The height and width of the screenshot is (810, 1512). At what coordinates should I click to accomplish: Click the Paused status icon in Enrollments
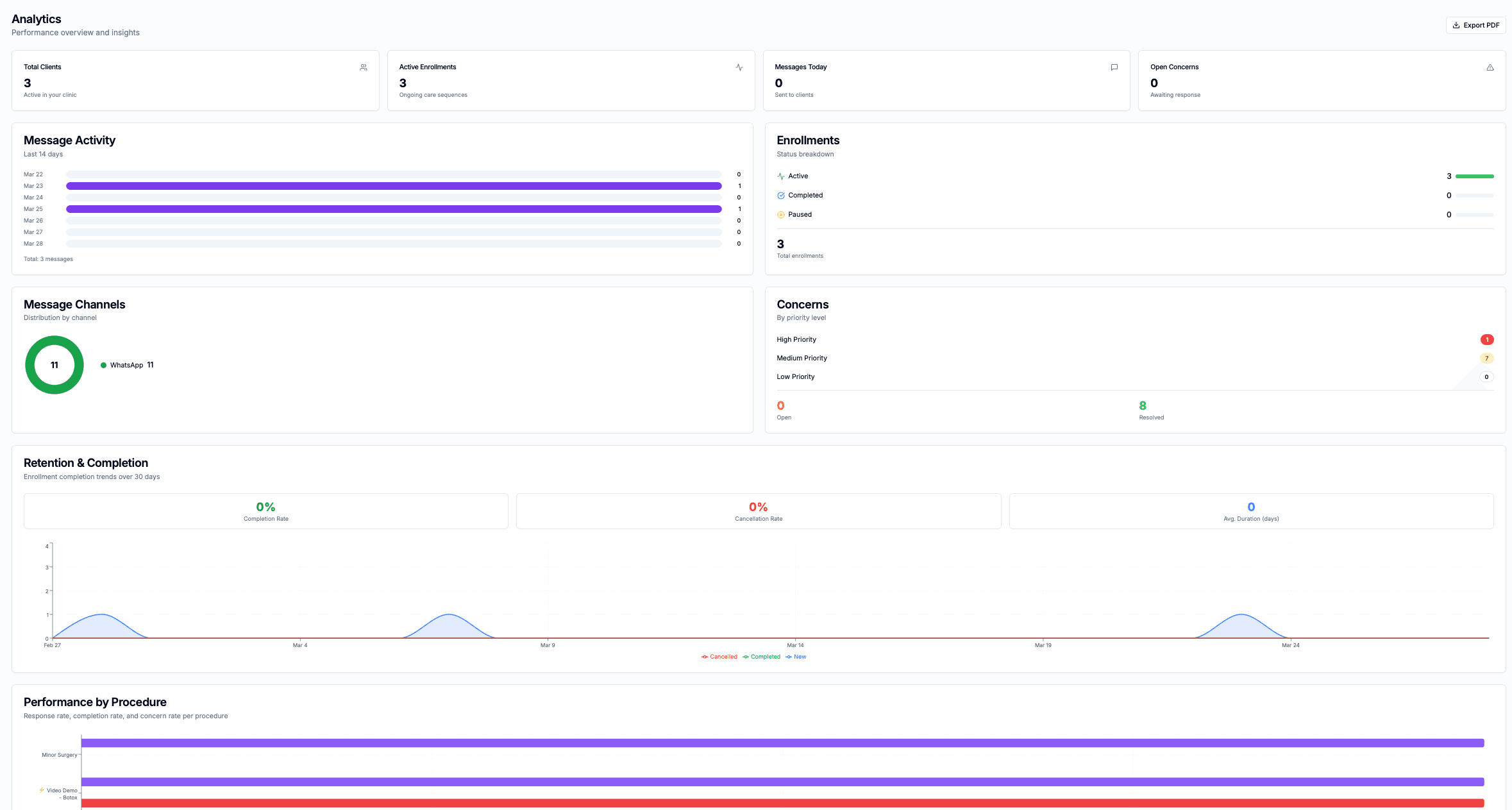[781, 214]
